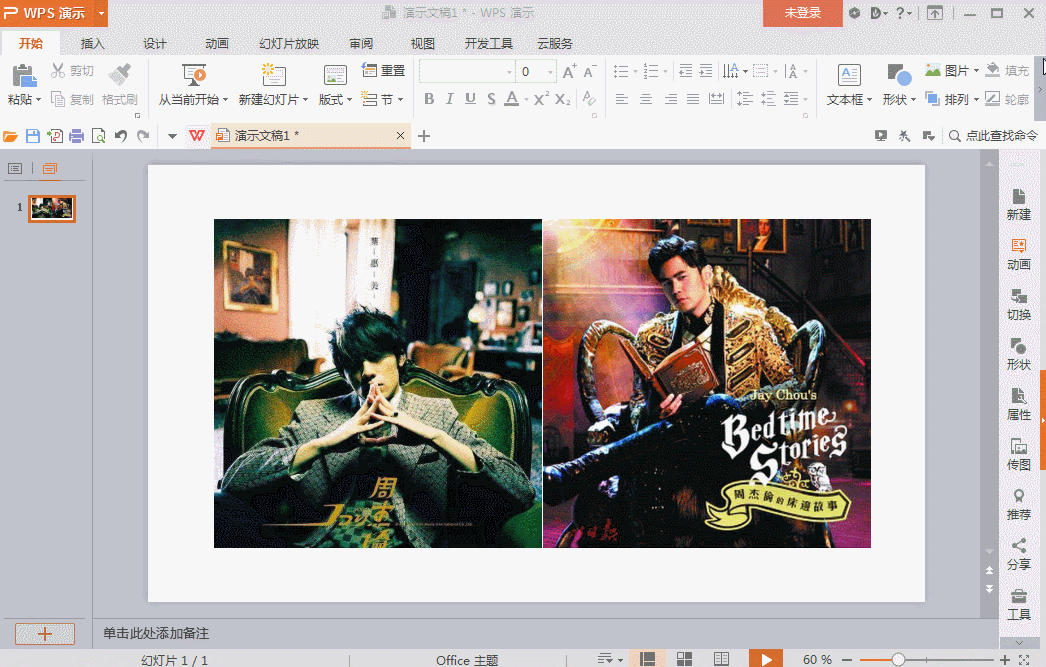Click the 未登录 login button
The width and height of the screenshot is (1046, 667).
click(803, 13)
